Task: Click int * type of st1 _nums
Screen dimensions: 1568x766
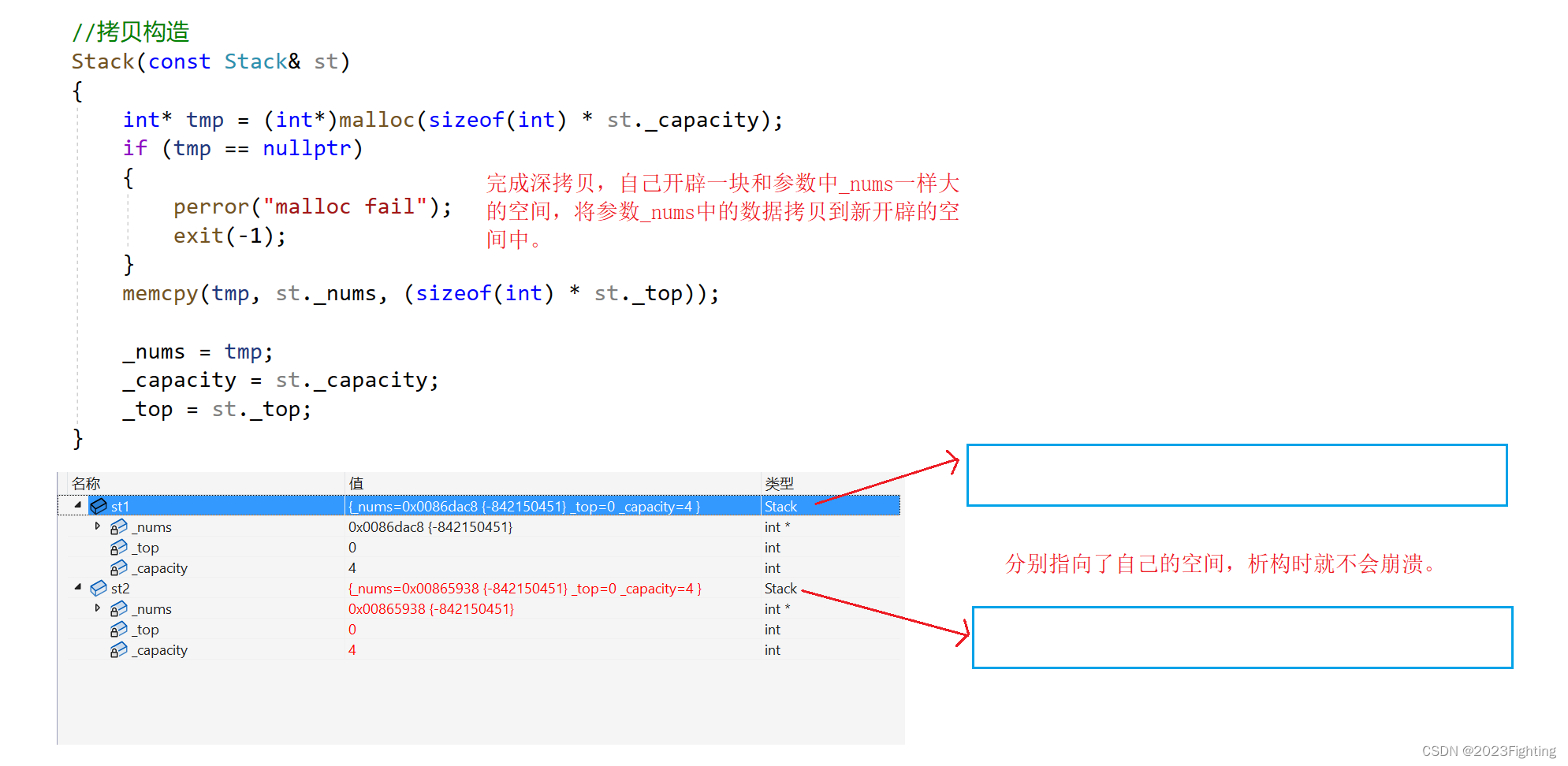Action: click(x=777, y=526)
